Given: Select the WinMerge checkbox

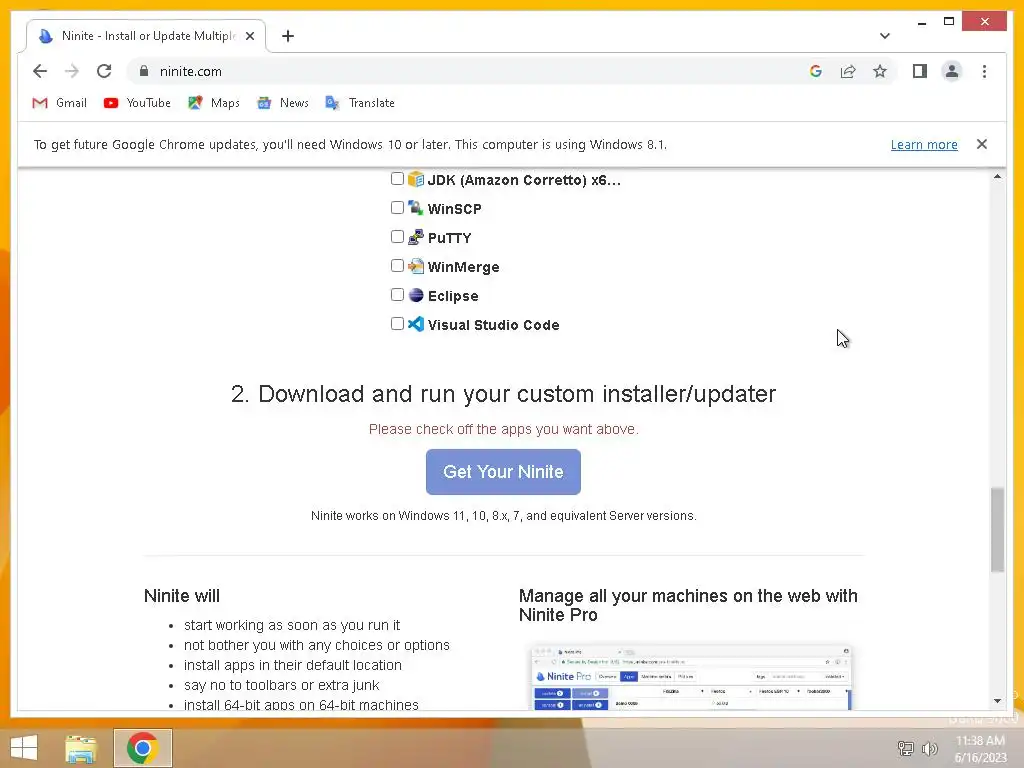Looking at the screenshot, I should 397,265.
